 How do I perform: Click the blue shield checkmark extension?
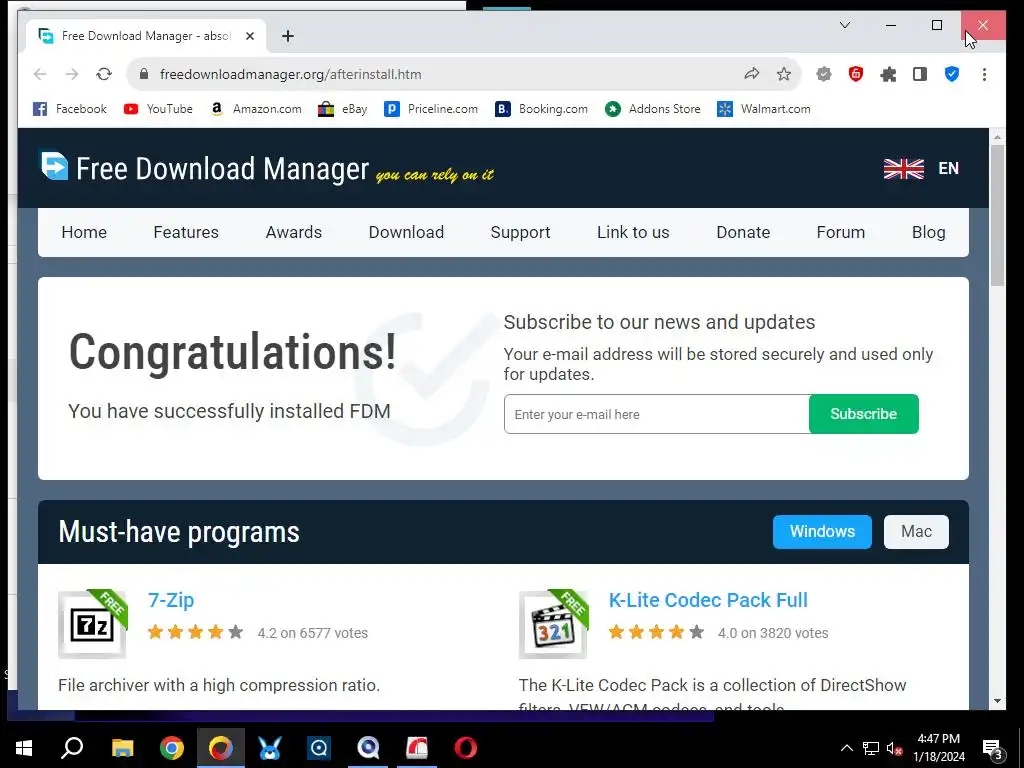(x=952, y=74)
